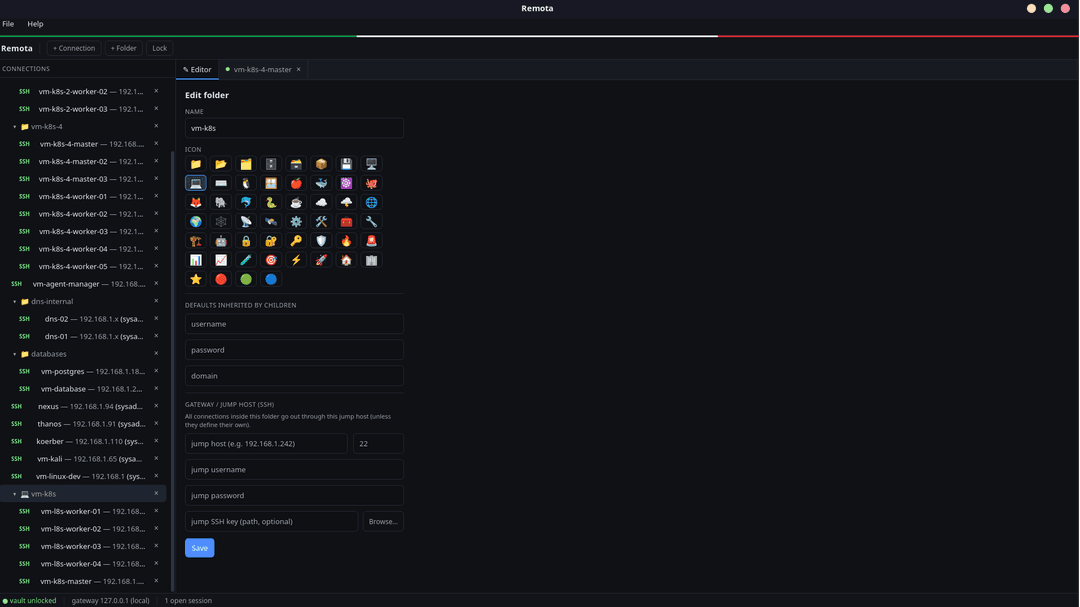Delete the koerber connection entry
Image resolution: width=1080 pixels, height=607 pixels.
tap(156, 441)
